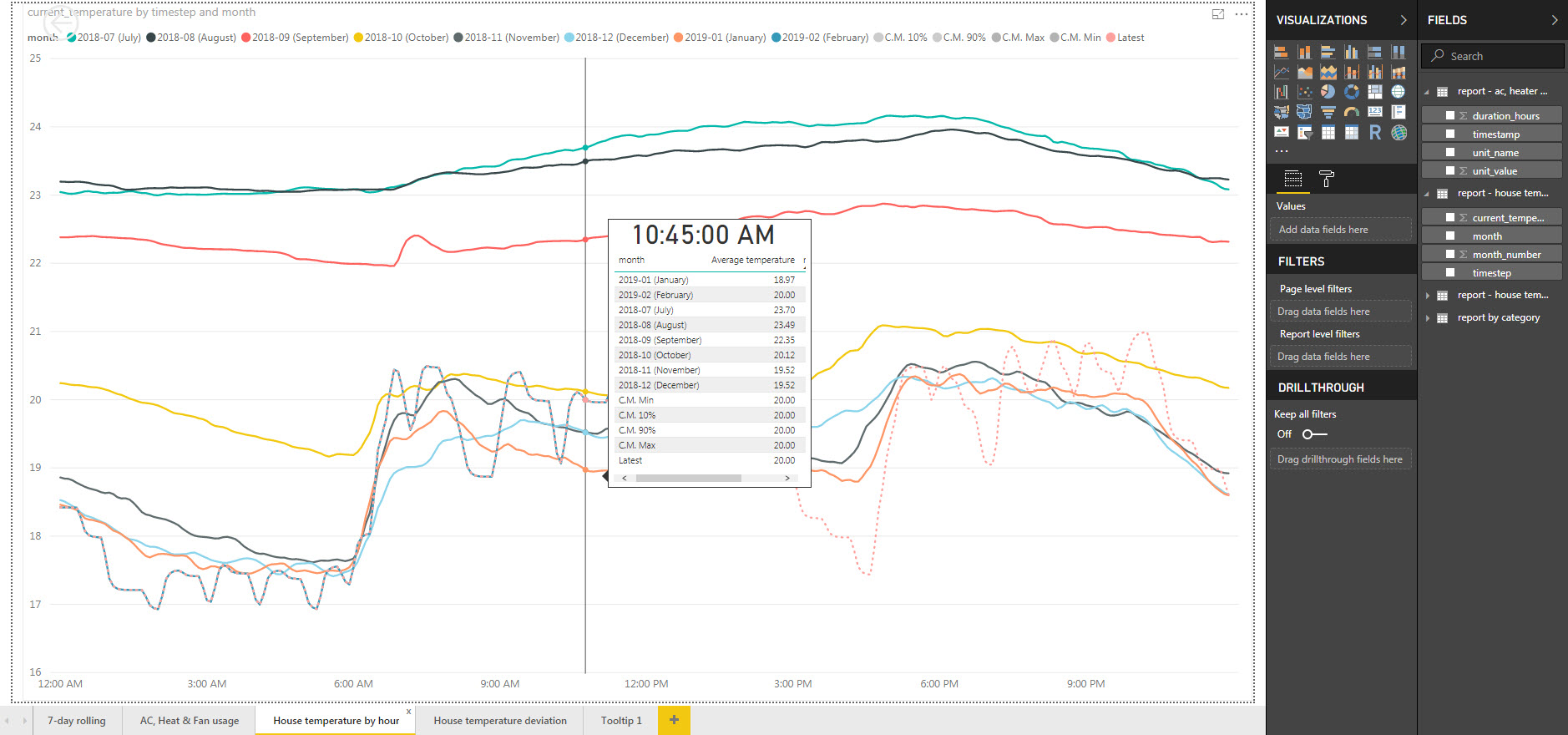This screenshot has width=1568, height=735.
Task: Select the treemap visualization
Action: tap(1374, 92)
